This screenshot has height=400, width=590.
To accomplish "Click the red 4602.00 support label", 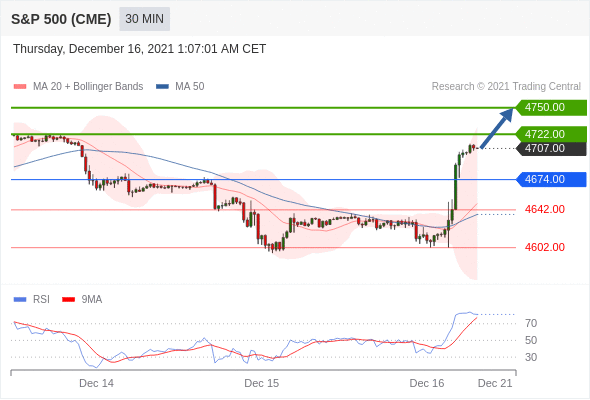I will [545, 247].
